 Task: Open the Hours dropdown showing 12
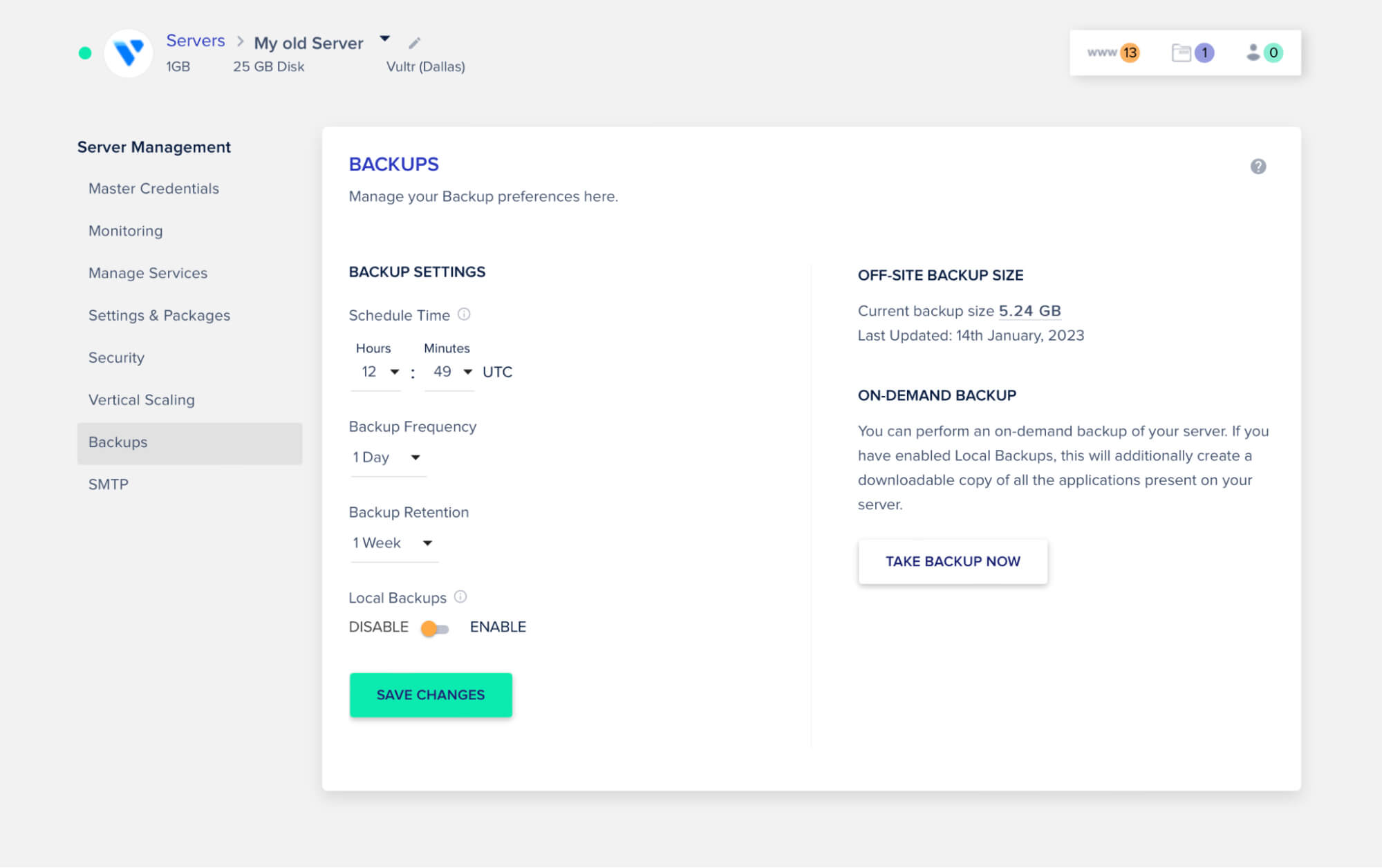[376, 372]
